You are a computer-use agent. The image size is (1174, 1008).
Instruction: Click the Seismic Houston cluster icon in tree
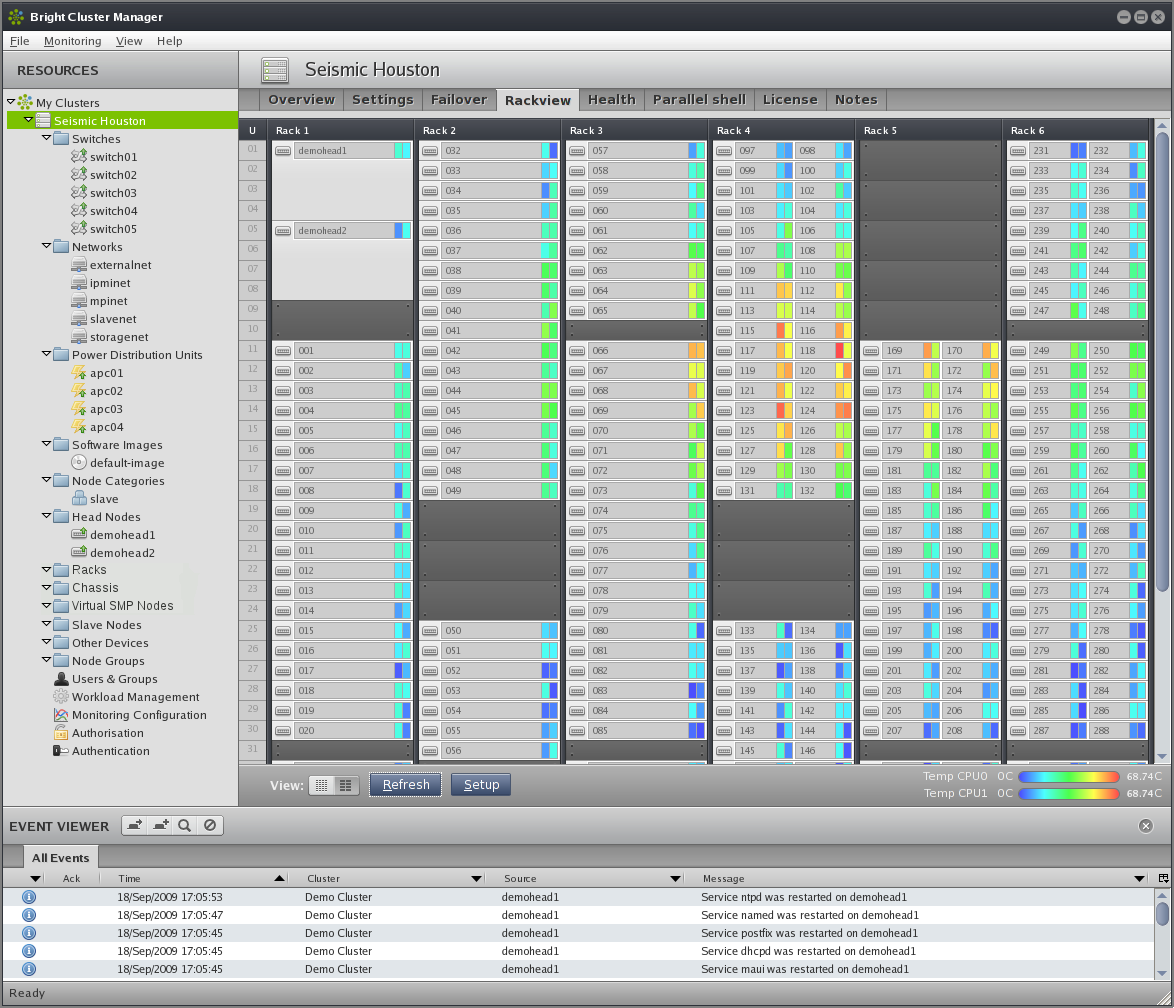point(43,121)
